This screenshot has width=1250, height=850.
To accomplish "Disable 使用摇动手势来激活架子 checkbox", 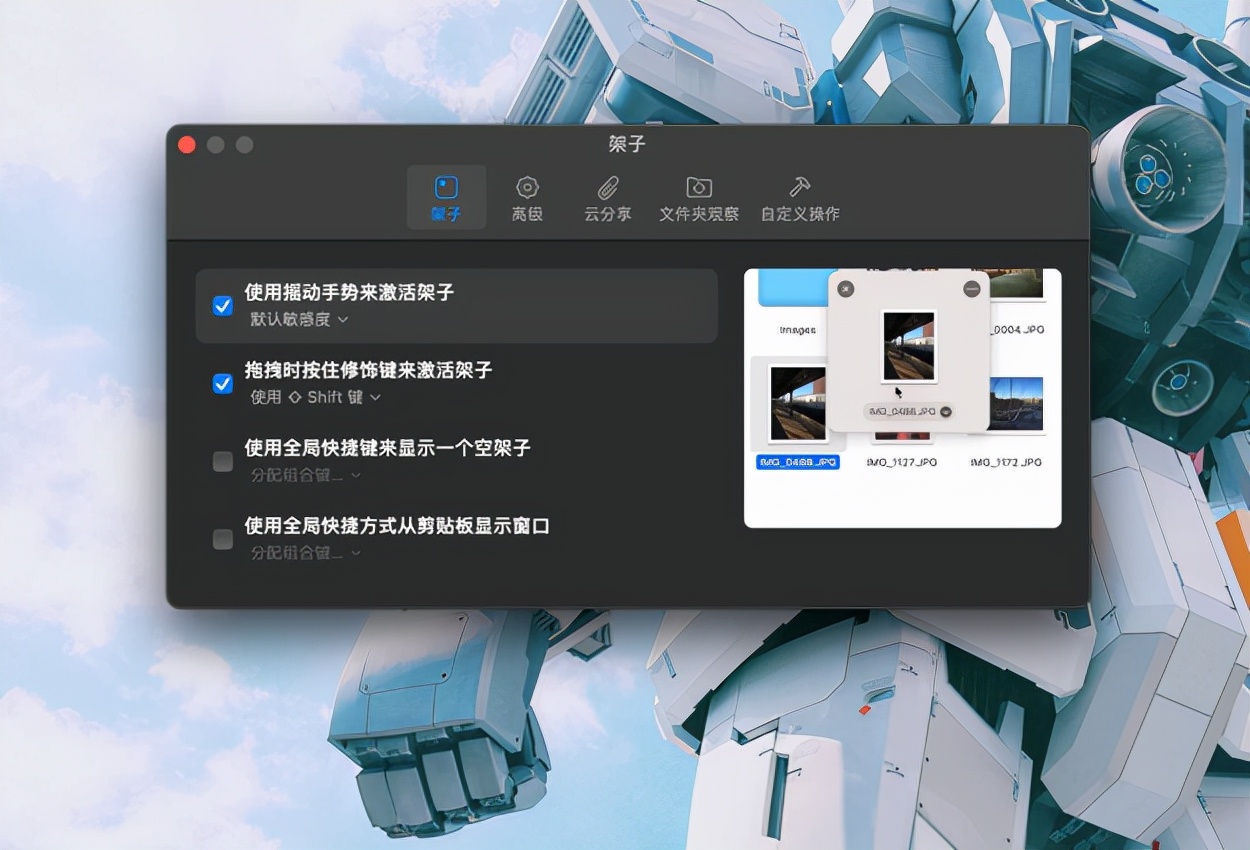I will [x=222, y=306].
